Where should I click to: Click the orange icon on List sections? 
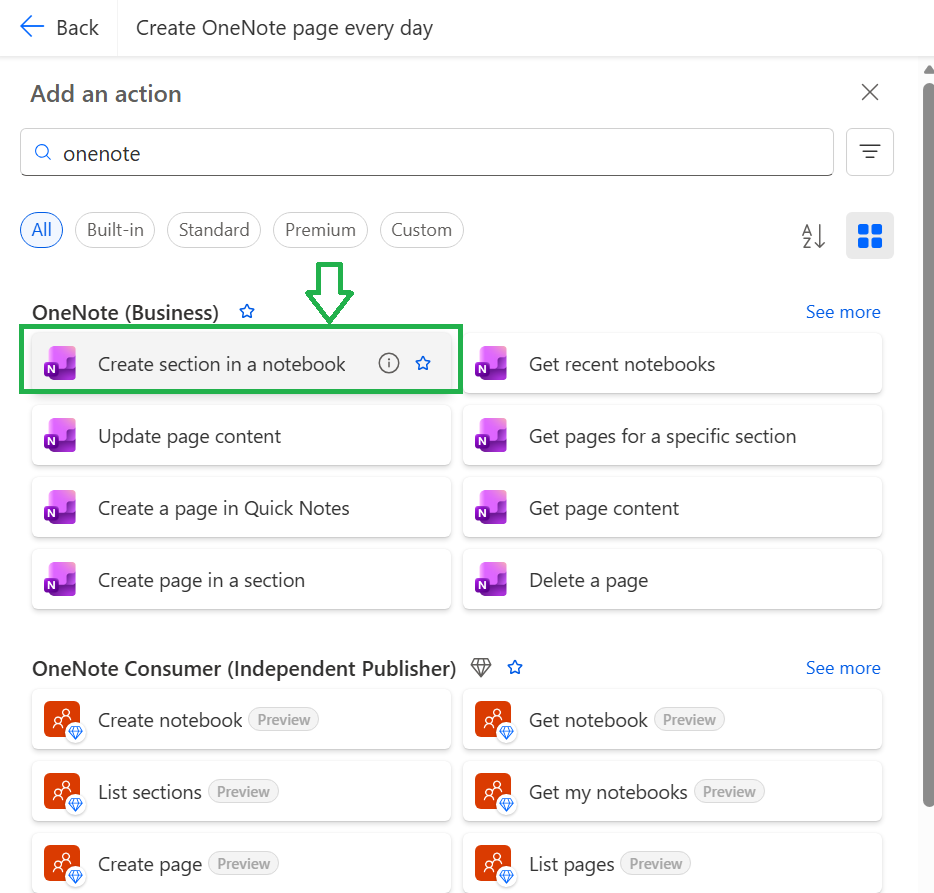64,793
